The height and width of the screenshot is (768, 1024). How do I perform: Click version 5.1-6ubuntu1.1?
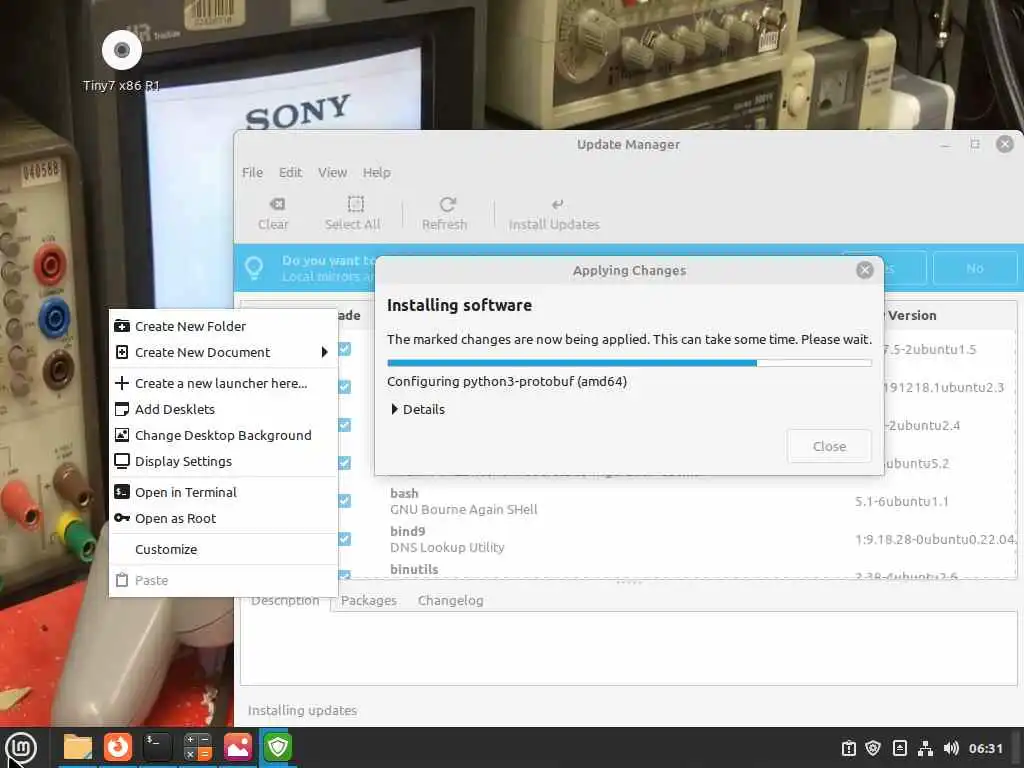coord(901,502)
